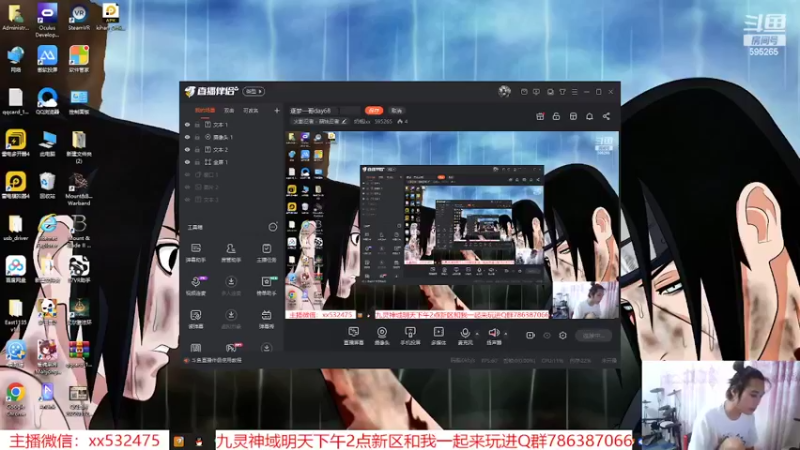The width and height of the screenshot is (800, 450).
Task: Open the toolbox more options circle icon
Action: pyautogui.click(x=273, y=227)
